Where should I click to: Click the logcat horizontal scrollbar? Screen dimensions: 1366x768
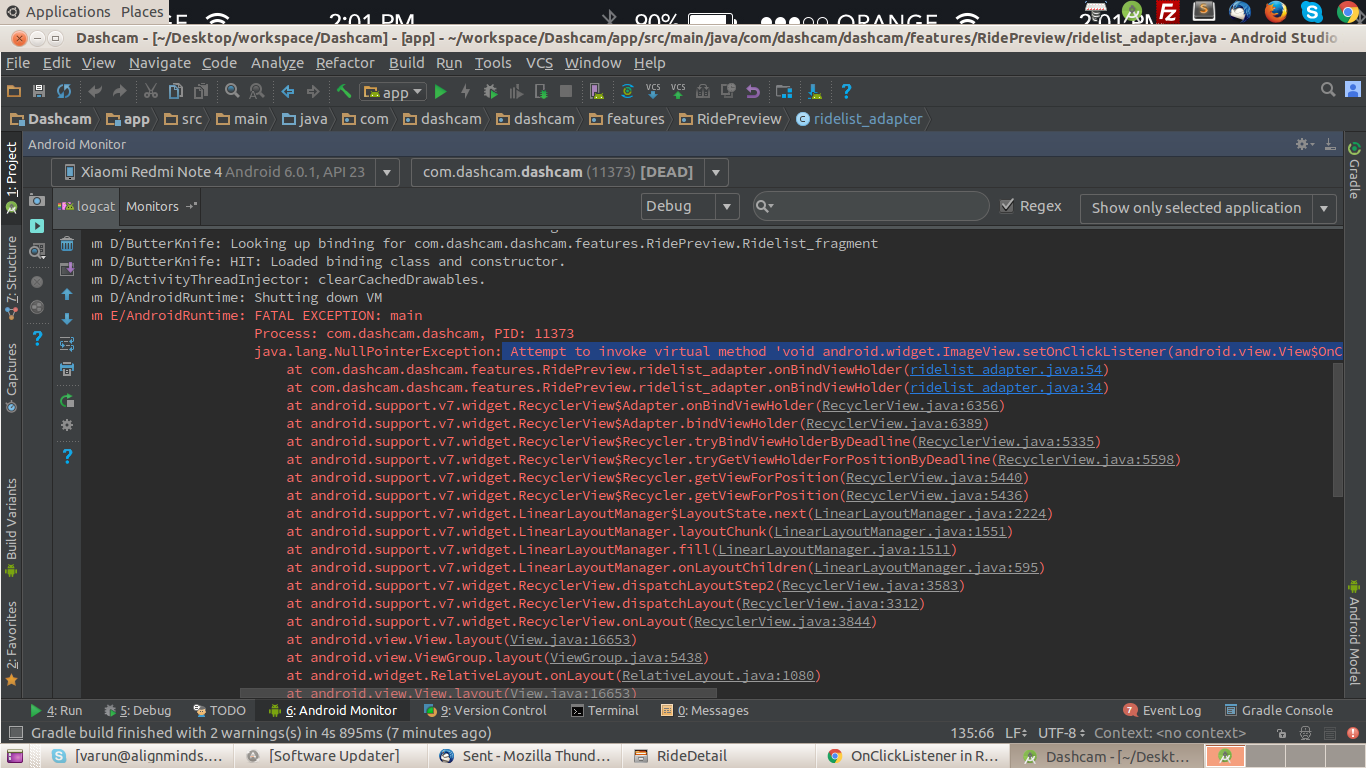pos(478,692)
